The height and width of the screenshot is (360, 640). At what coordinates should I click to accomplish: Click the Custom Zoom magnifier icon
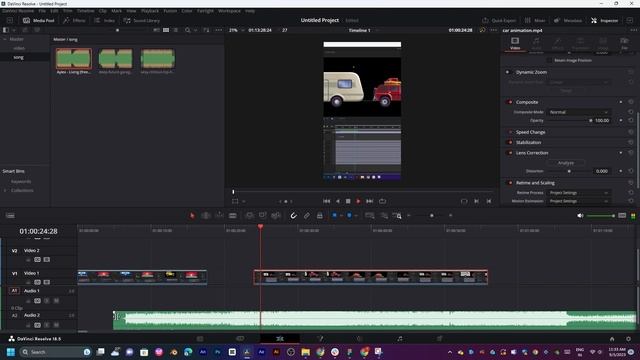(x=398, y=216)
